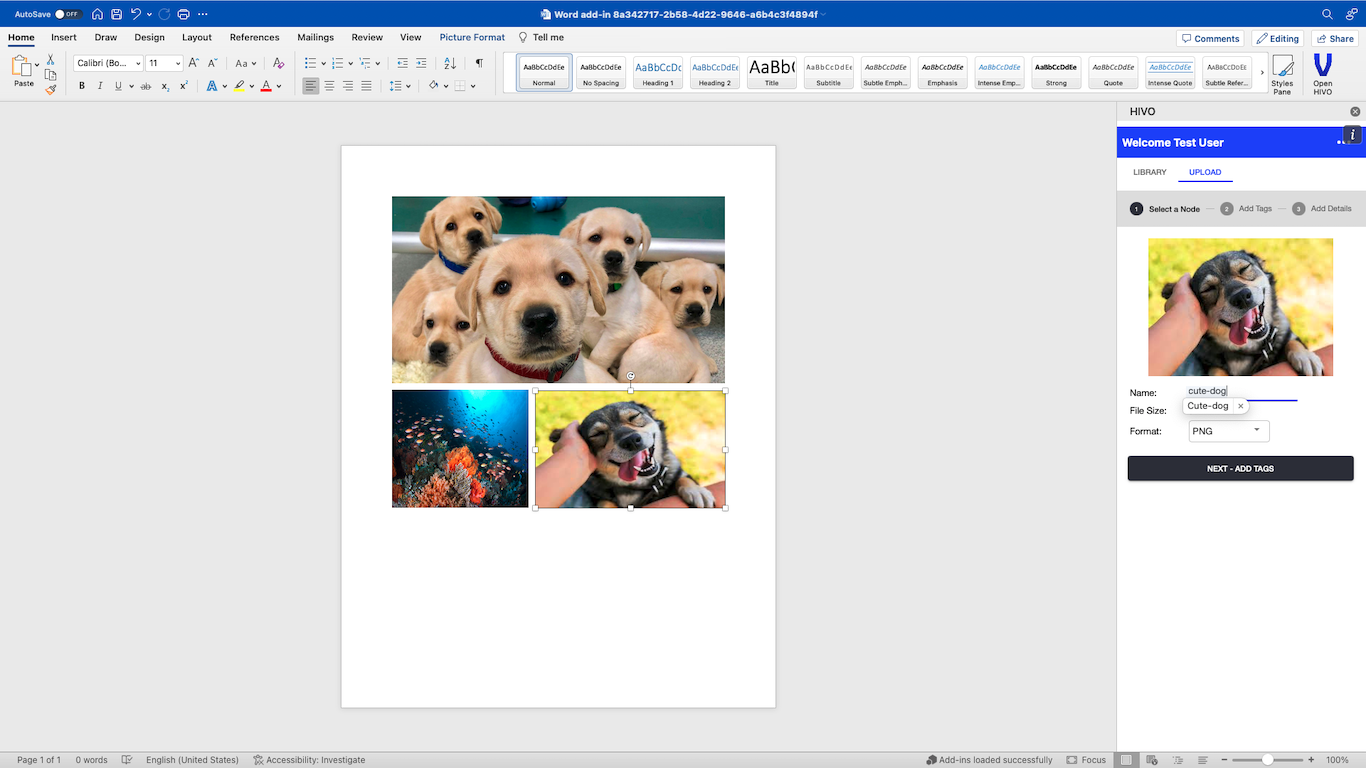Expand the font size dropdown
This screenshot has height=768, width=1366.
pos(178,63)
